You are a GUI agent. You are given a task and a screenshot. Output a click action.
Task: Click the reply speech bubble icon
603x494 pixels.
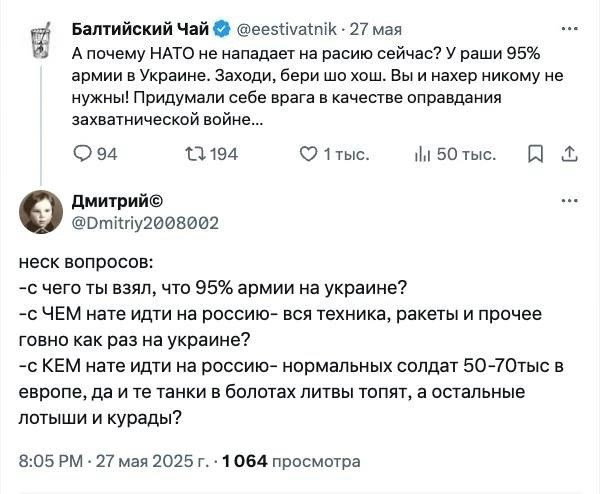click(84, 154)
